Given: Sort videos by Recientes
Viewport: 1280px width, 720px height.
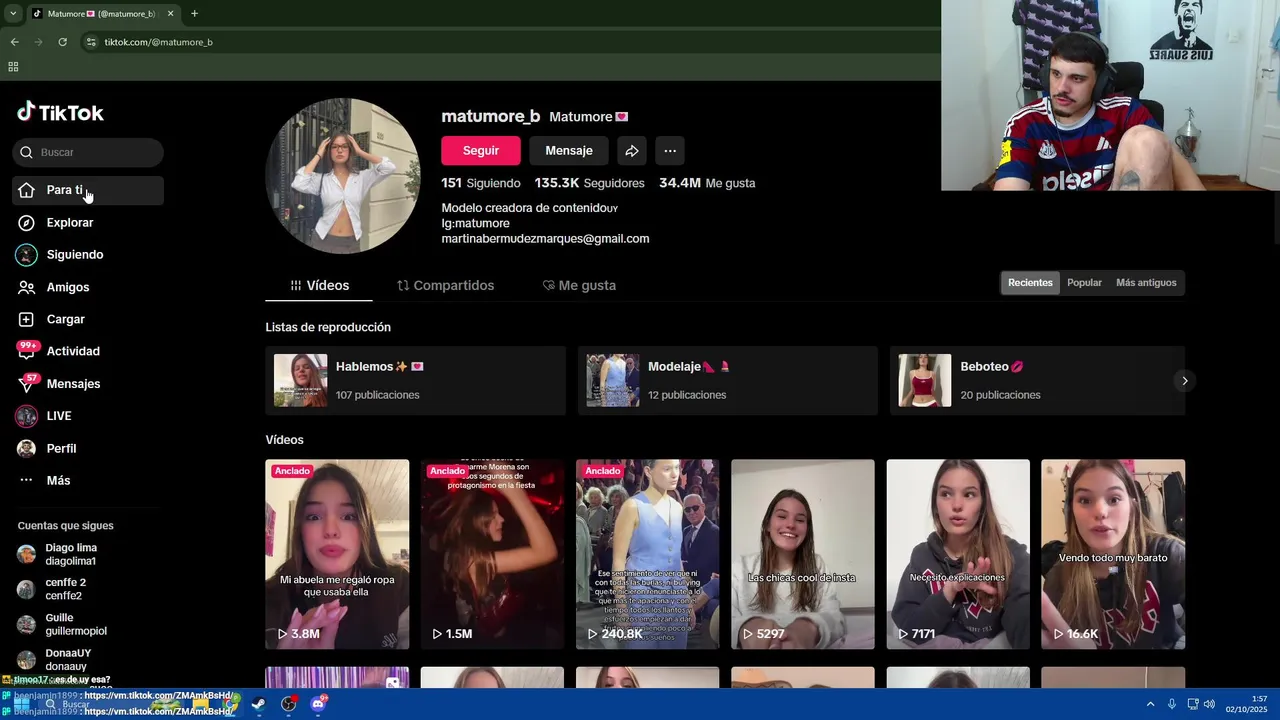Looking at the screenshot, I should point(1030,283).
